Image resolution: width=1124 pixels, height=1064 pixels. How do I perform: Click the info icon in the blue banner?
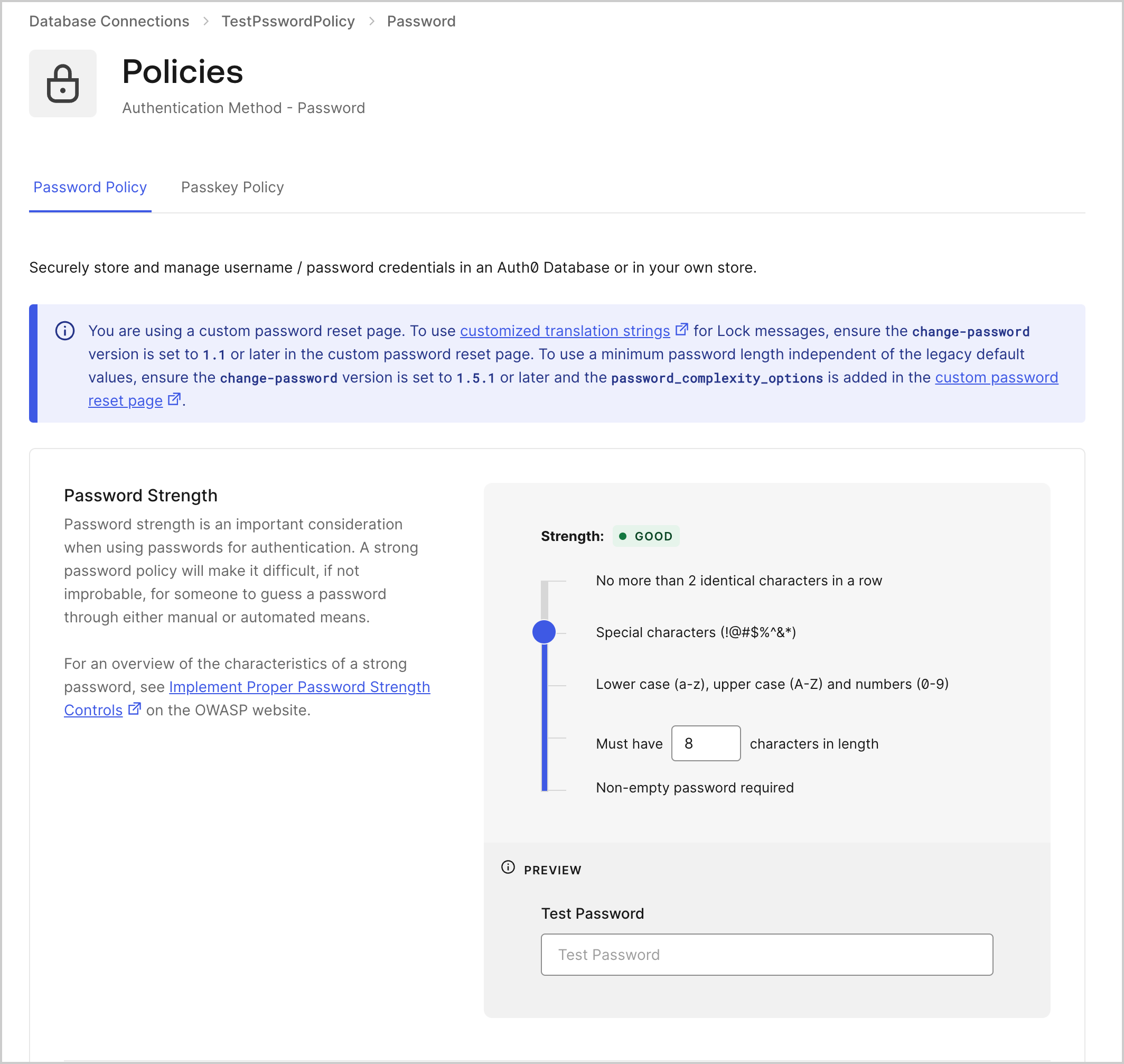coord(64,331)
